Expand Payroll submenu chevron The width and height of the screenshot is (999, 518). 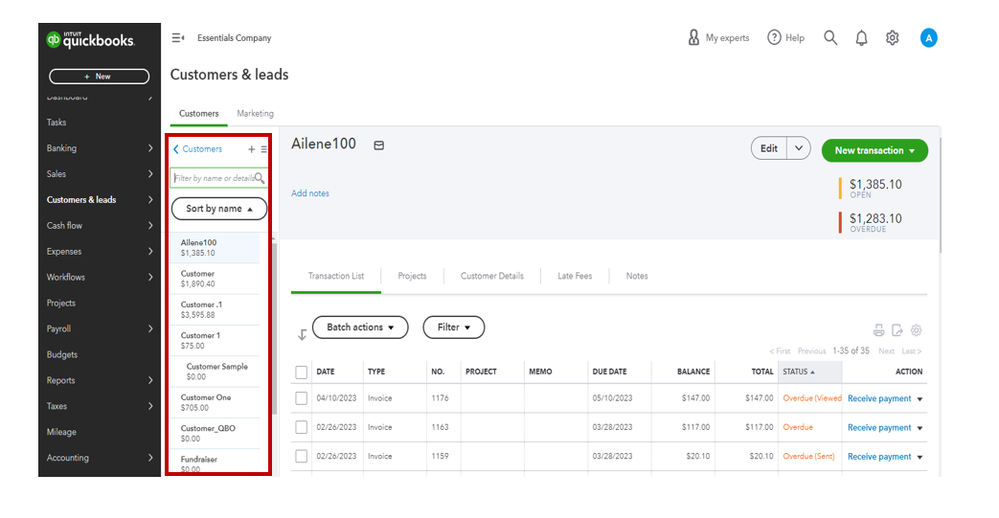150,329
